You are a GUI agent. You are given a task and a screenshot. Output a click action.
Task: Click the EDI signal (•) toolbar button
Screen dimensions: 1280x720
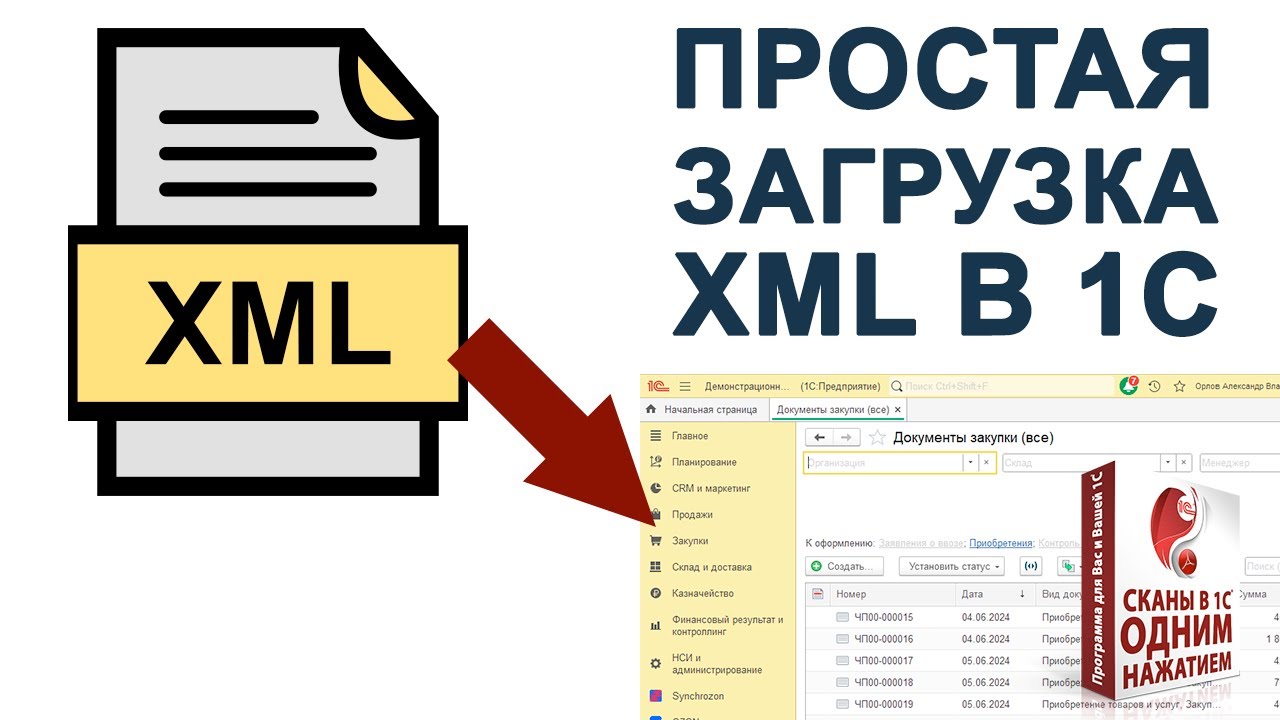pyautogui.click(x=1032, y=566)
